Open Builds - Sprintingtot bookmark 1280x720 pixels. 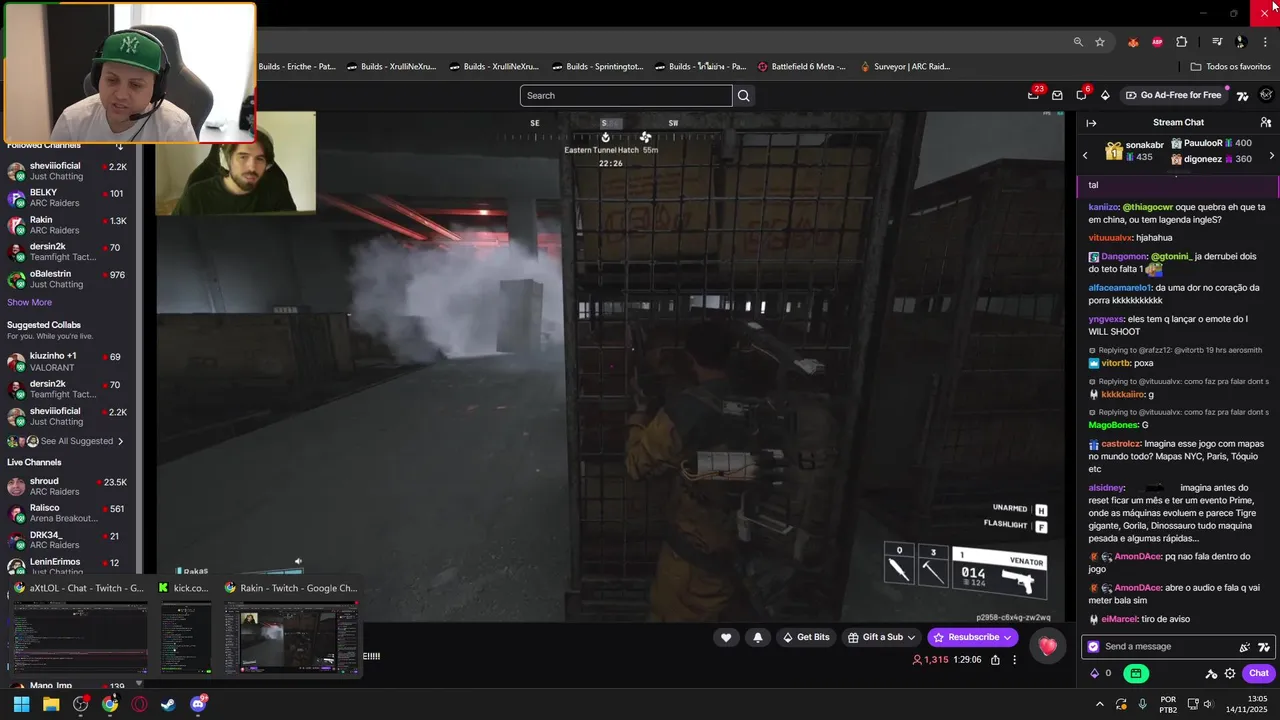tap(596, 67)
